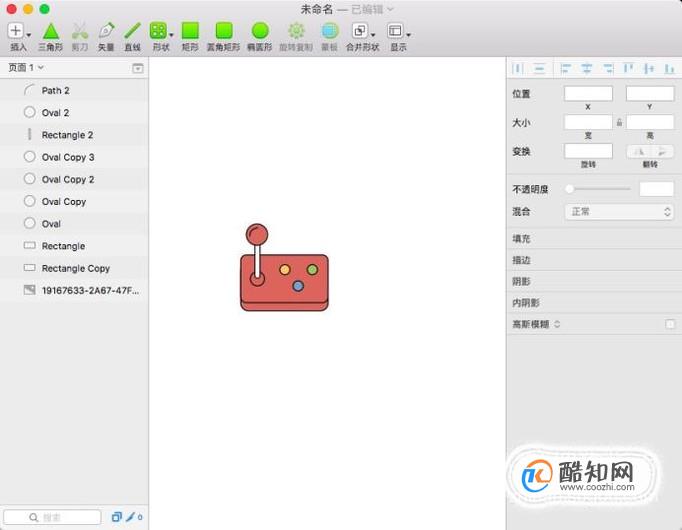The height and width of the screenshot is (530, 682).
Task: Pick the Rounded Rectangle (圆角矩形) tool
Action: tap(224, 37)
